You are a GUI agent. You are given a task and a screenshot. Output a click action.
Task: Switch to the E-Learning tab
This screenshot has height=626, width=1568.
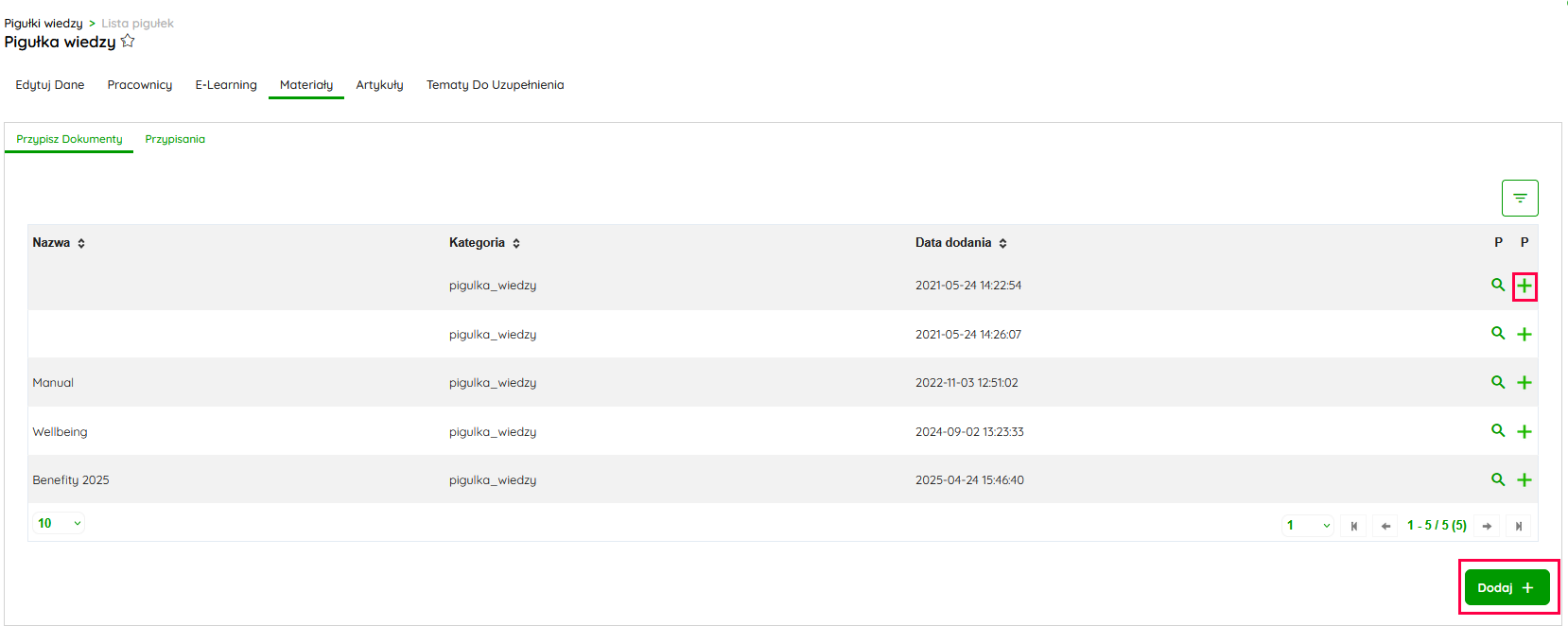[x=226, y=85]
